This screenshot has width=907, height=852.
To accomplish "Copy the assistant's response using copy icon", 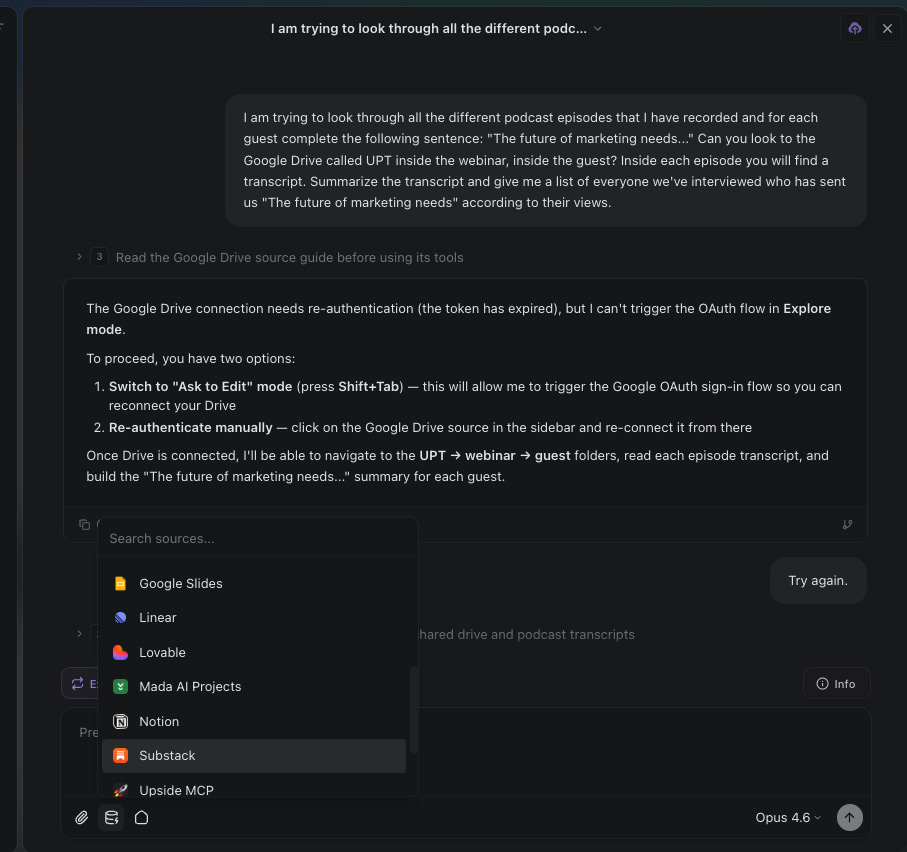I will point(84,524).
